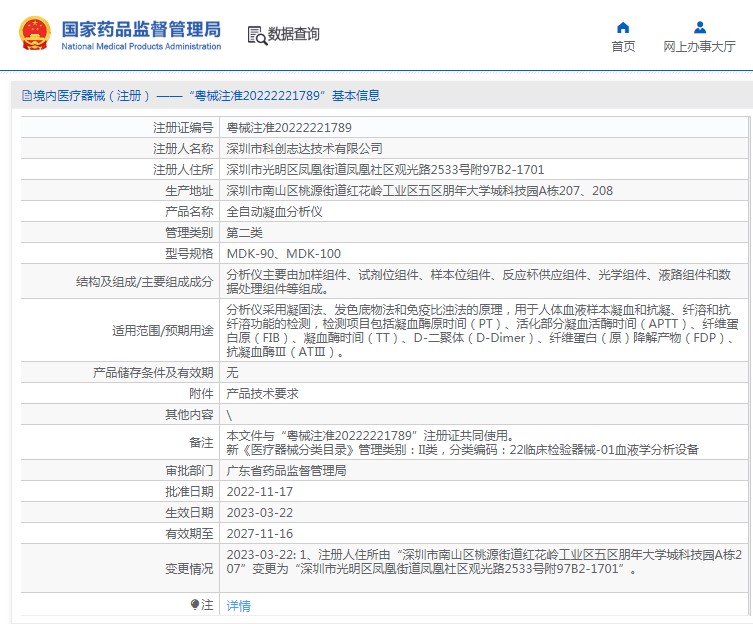
Task: Click the national emblem logo
Action: [x=33, y=33]
